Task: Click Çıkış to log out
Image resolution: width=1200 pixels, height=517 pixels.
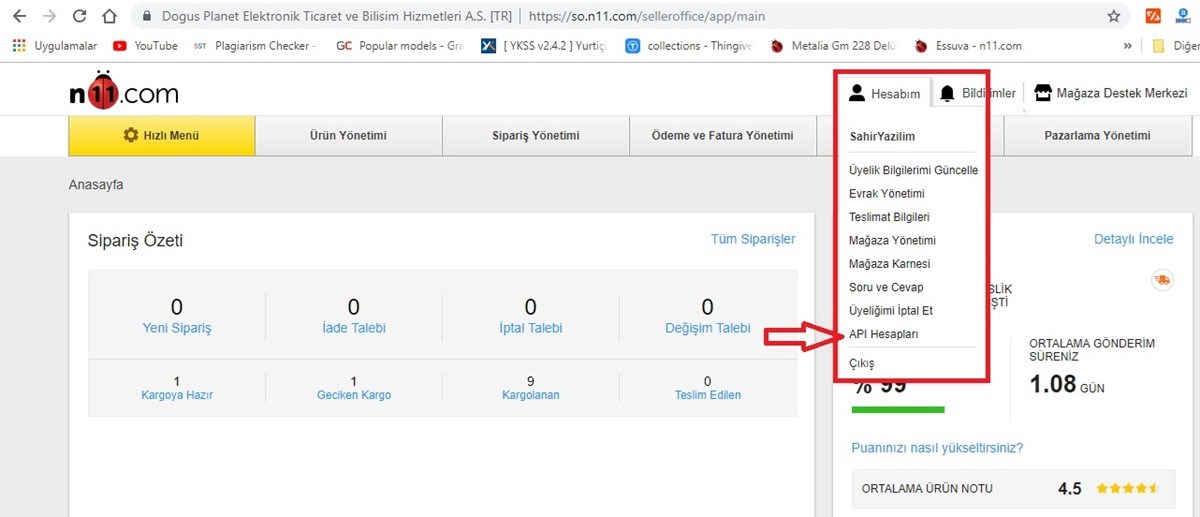Action: (861, 363)
